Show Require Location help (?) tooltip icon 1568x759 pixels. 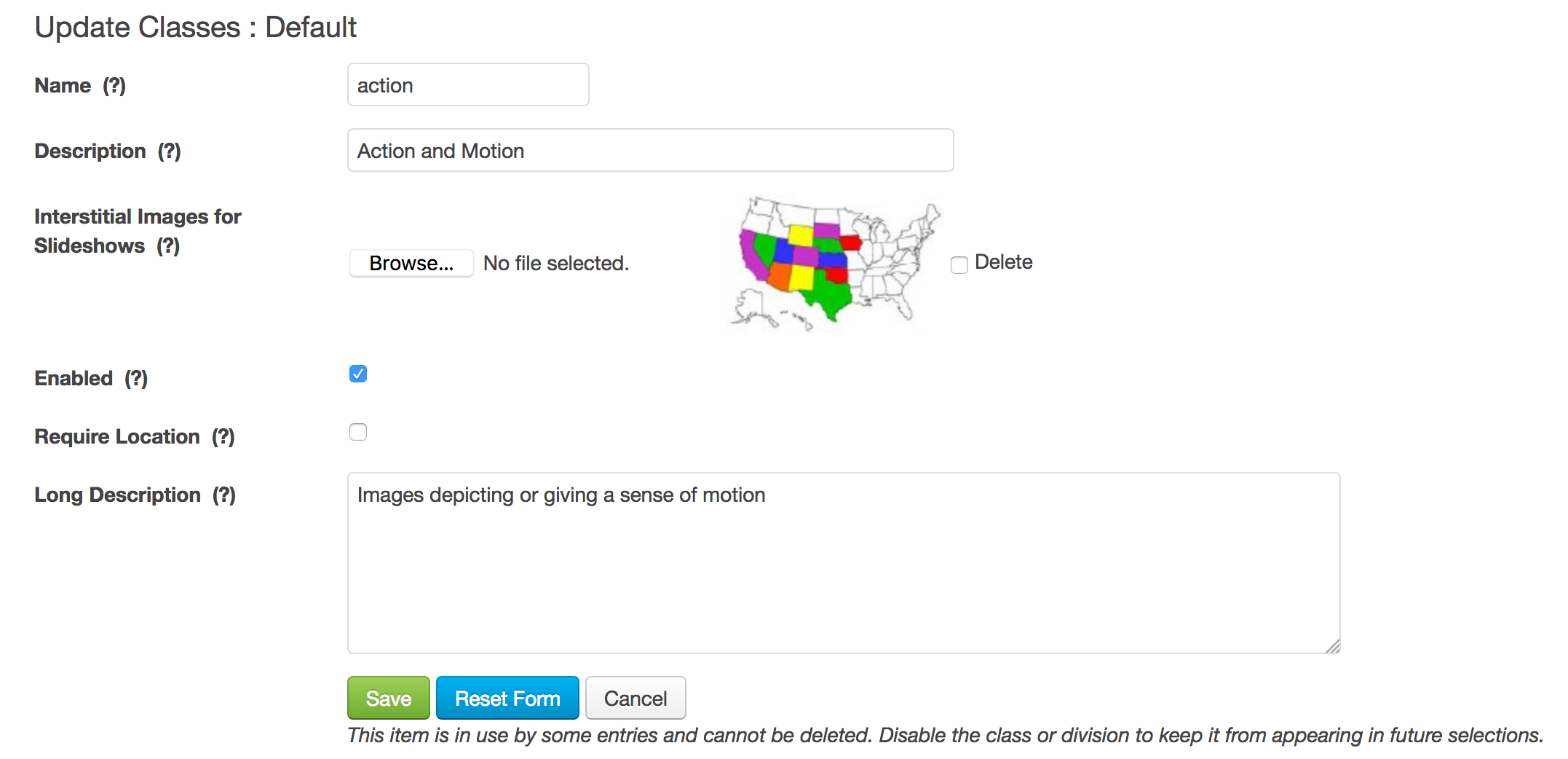(x=223, y=437)
